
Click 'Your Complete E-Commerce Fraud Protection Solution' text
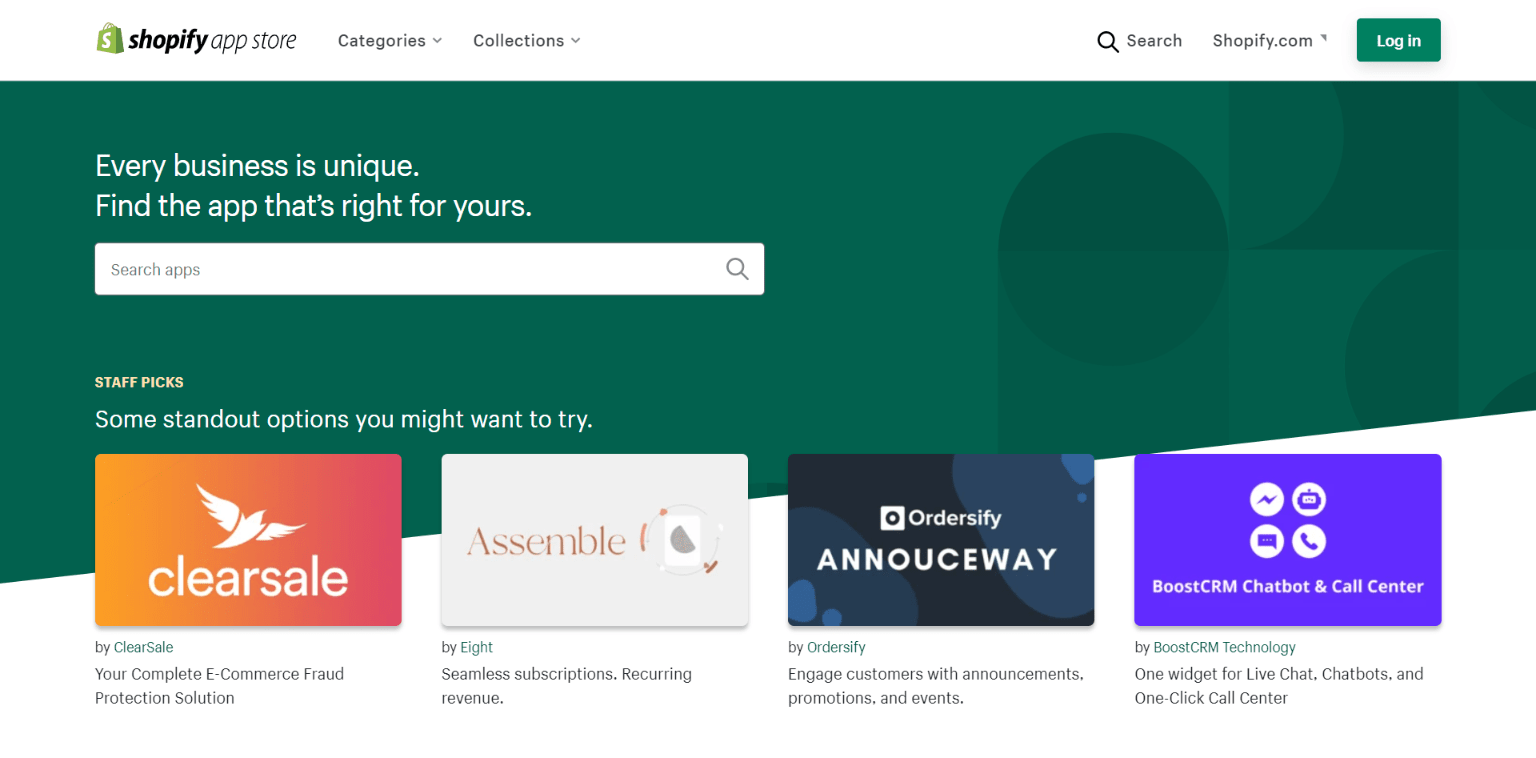[219, 686]
